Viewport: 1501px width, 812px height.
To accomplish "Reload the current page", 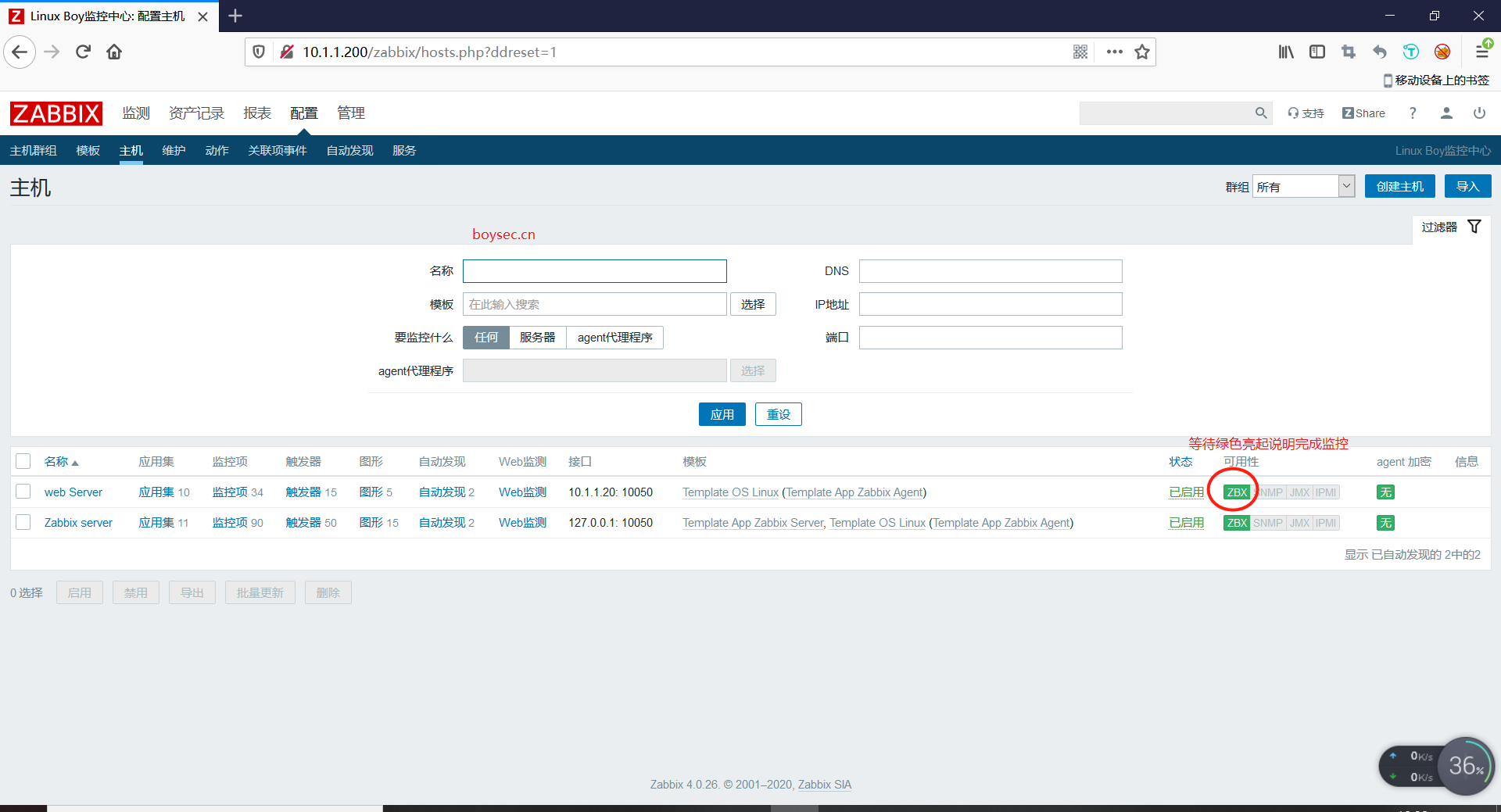I will (x=83, y=52).
